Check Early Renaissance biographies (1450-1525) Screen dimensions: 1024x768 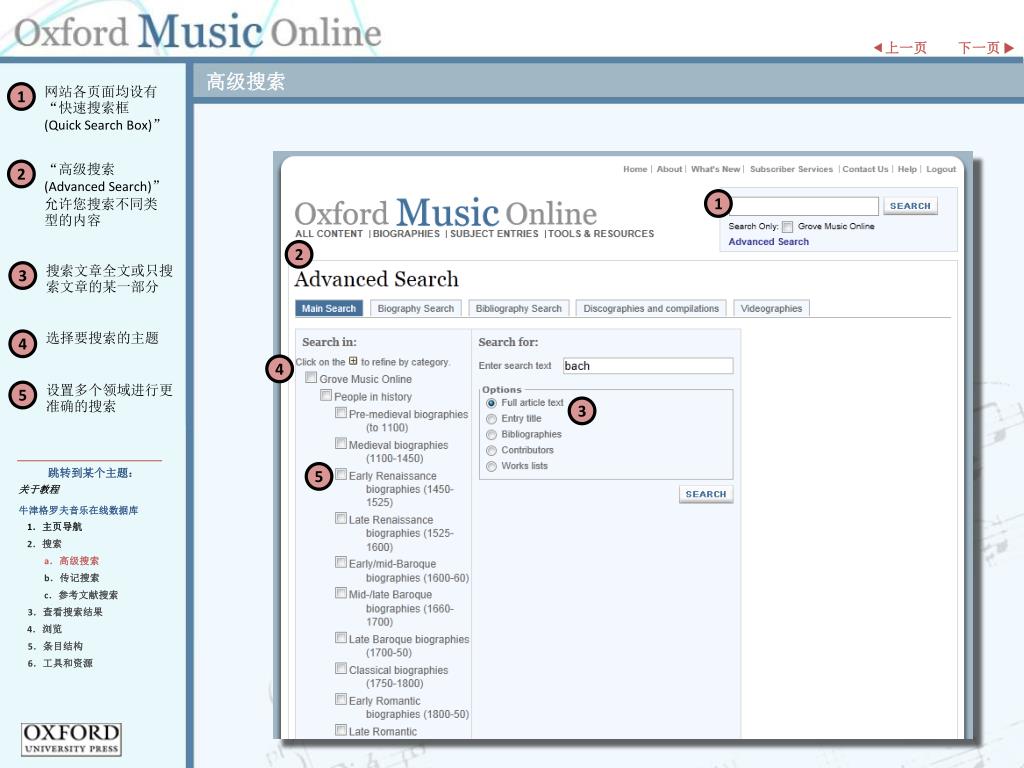pos(341,474)
